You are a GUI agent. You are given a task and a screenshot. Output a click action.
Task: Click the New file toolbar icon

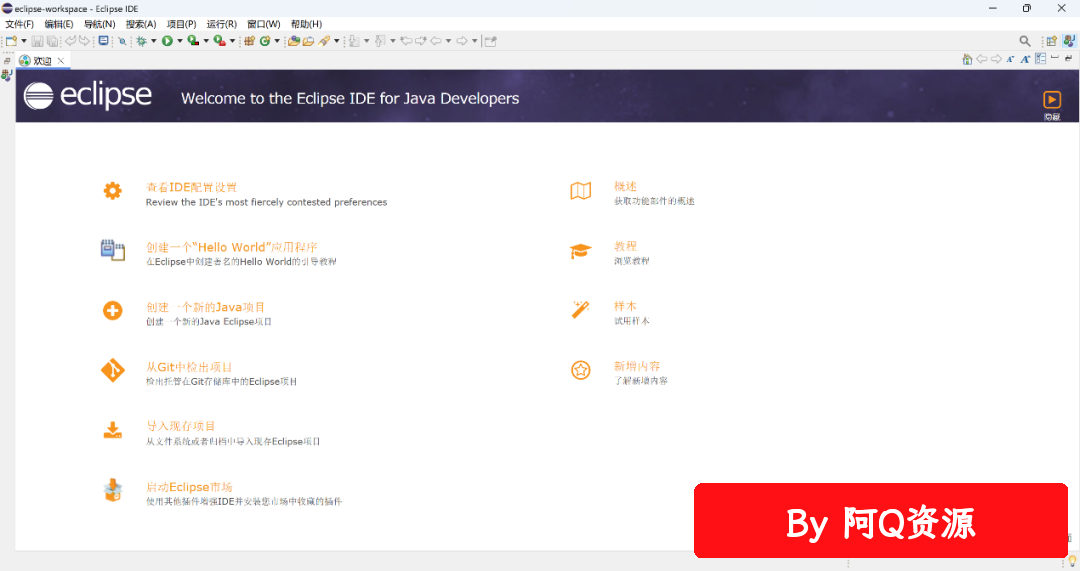click(11, 41)
